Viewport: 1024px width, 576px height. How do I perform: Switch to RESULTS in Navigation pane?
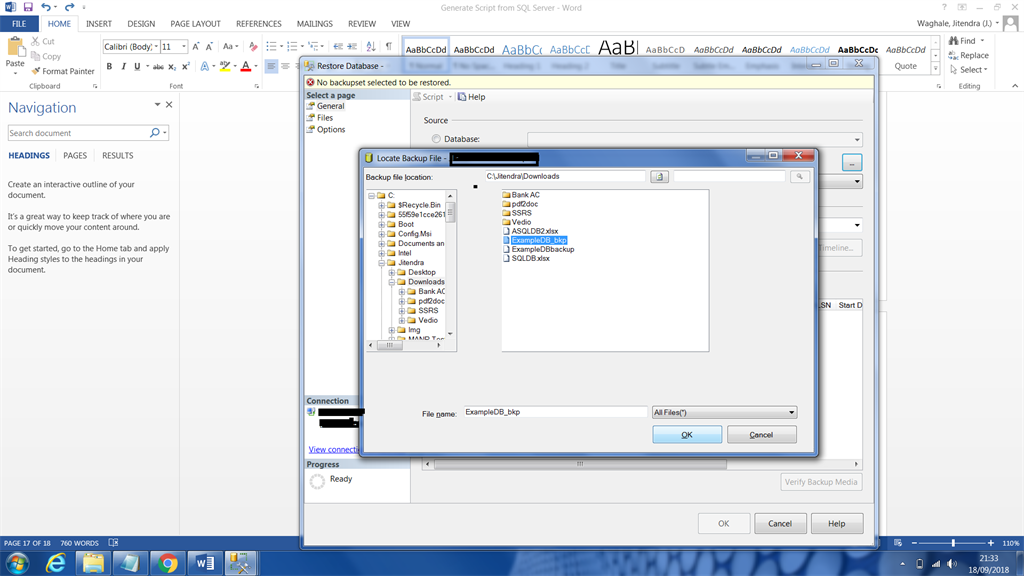pyautogui.click(x=118, y=155)
